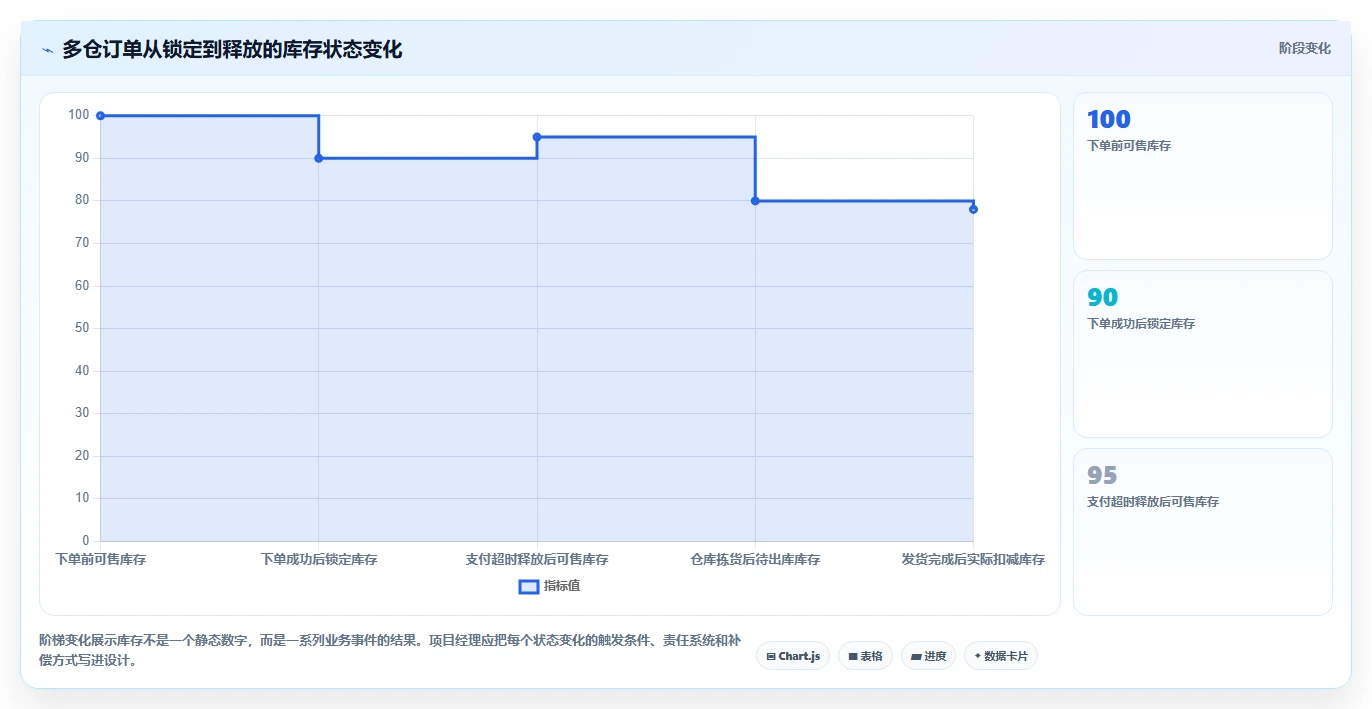The width and height of the screenshot is (1372, 709).
Task: Click the title 多仓订单从锁定到释放的库存状态变化
Action: [x=232, y=49]
